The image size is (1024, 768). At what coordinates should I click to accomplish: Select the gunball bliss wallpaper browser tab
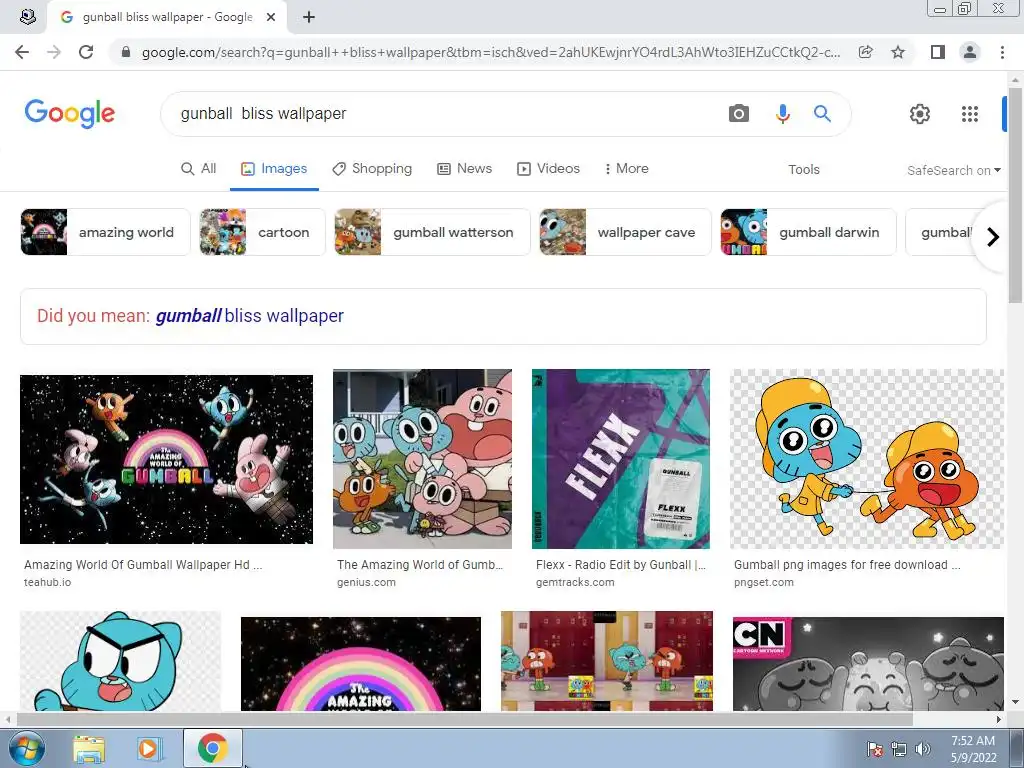[x=167, y=17]
